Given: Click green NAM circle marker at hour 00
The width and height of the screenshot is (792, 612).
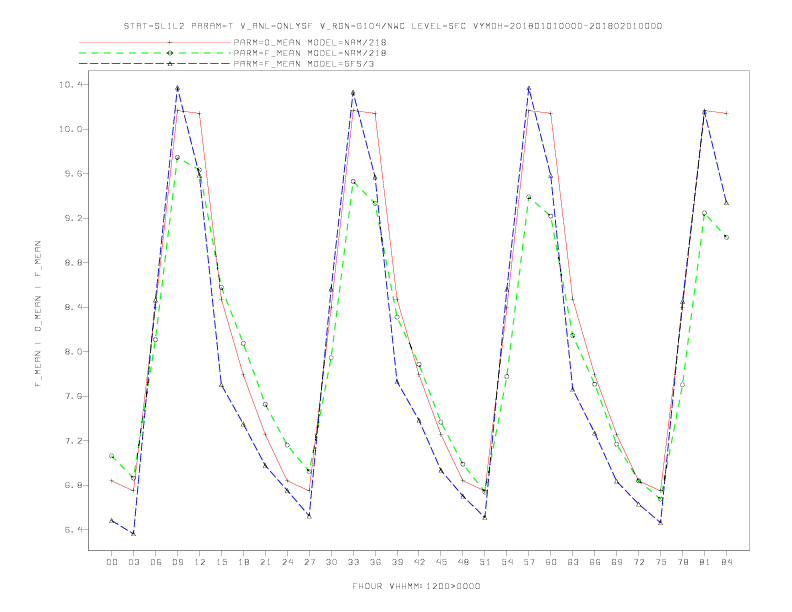Looking at the screenshot, I should coord(112,456).
